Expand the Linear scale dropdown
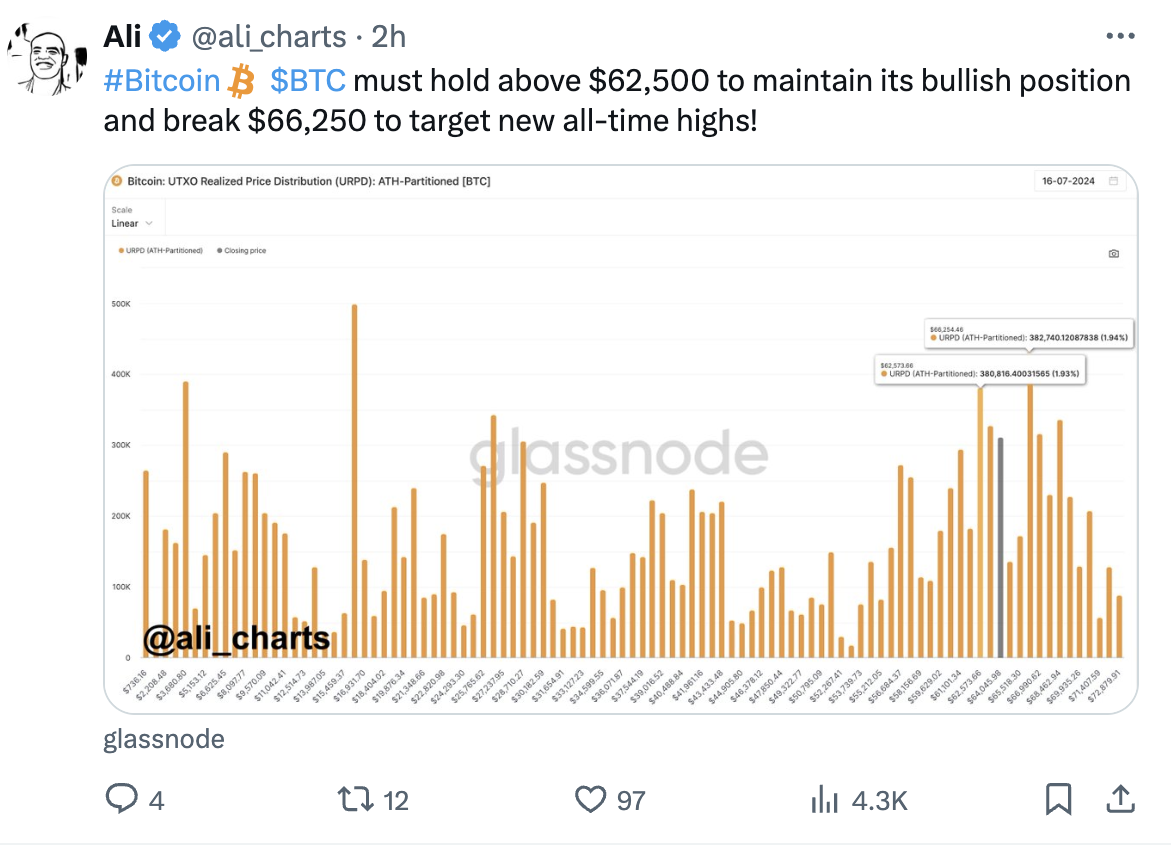The width and height of the screenshot is (1171, 845). point(132,223)
